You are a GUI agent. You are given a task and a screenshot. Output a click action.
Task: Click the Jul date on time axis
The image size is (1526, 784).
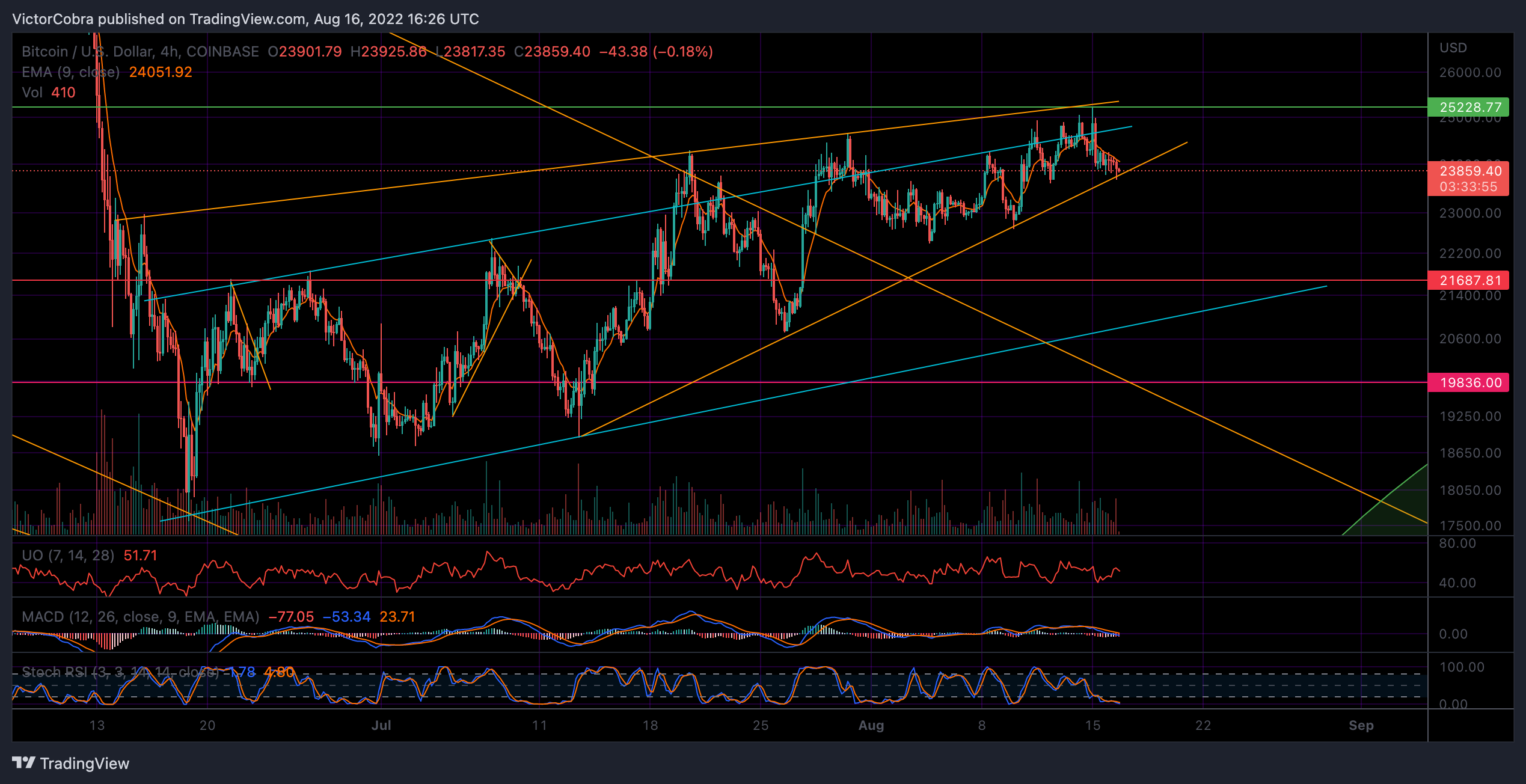tap(381, 725)
